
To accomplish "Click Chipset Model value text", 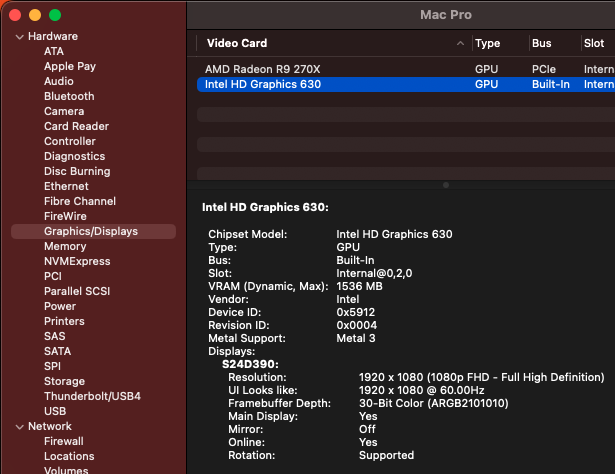I will pos(394,234).
